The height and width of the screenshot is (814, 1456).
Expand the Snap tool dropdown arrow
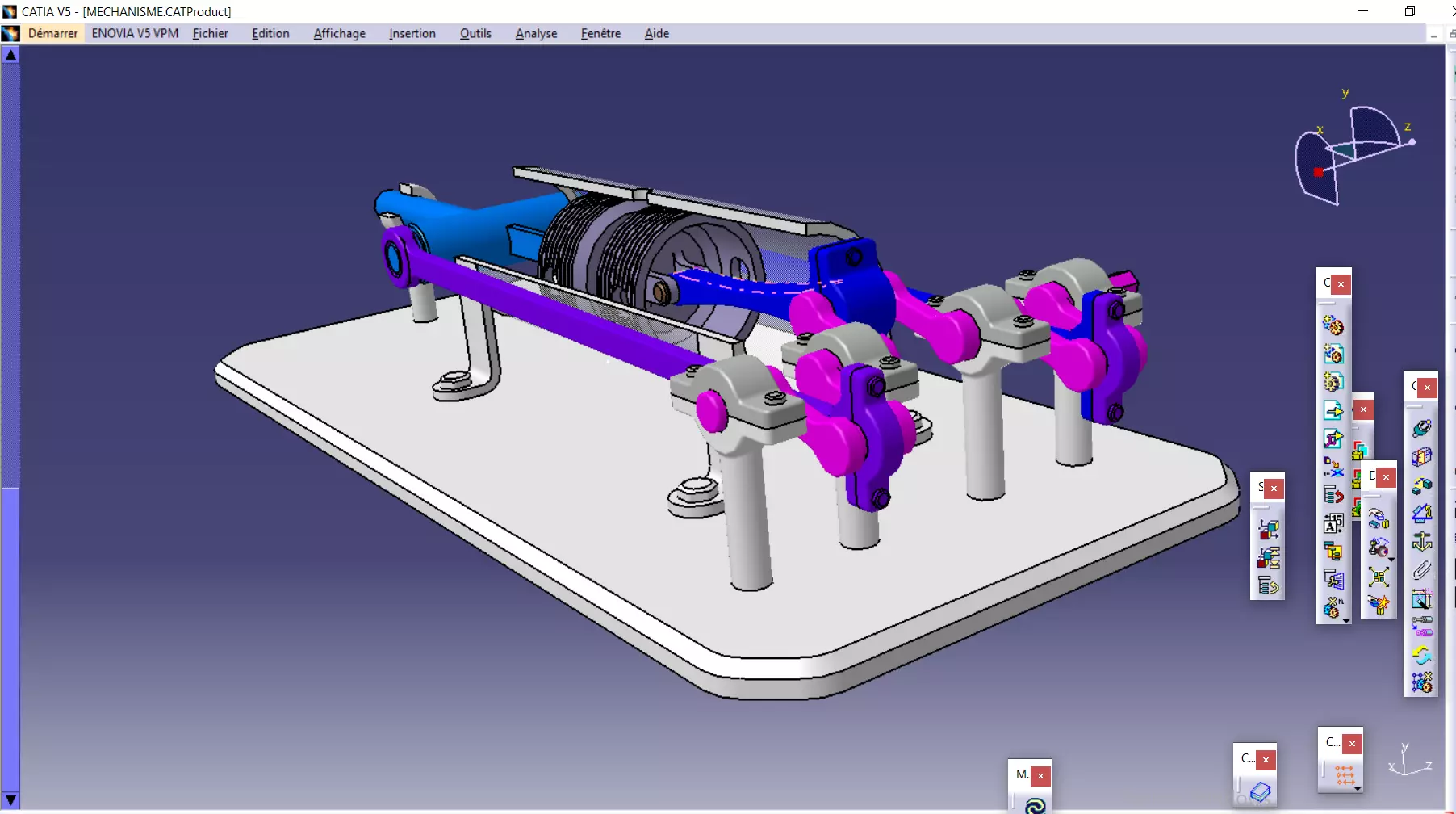tap(1391, 559)
